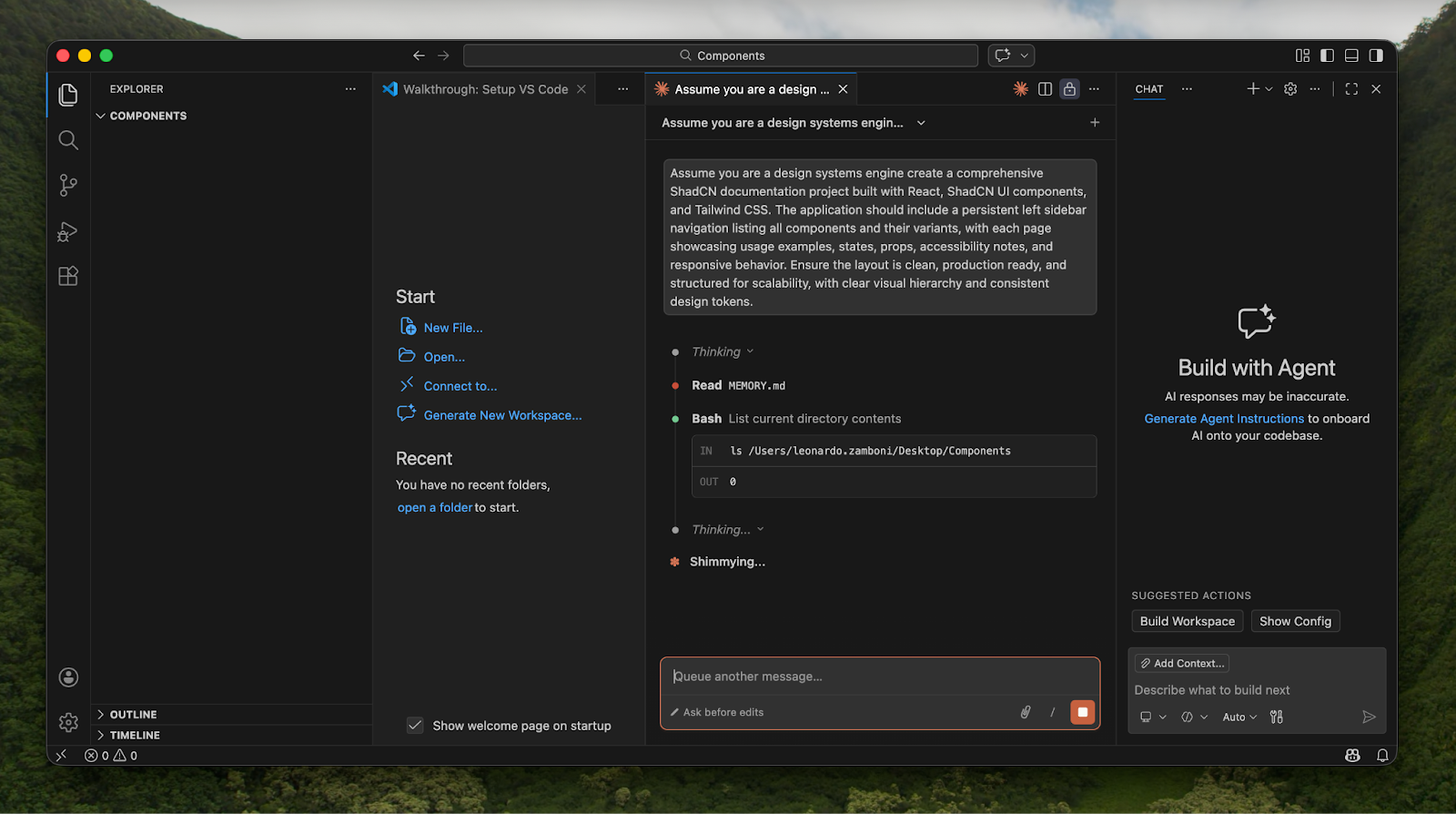Open more actions for Walkthrough editor group

tap(622, 88)
